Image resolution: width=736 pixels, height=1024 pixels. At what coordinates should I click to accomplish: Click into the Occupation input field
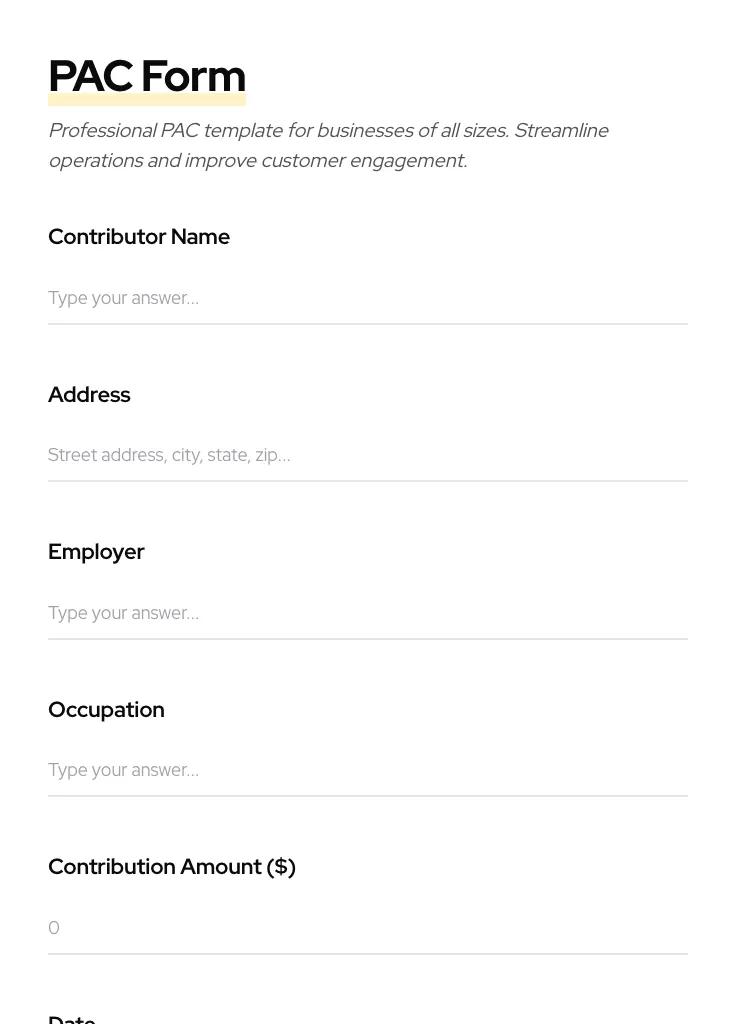pos(367,770)
